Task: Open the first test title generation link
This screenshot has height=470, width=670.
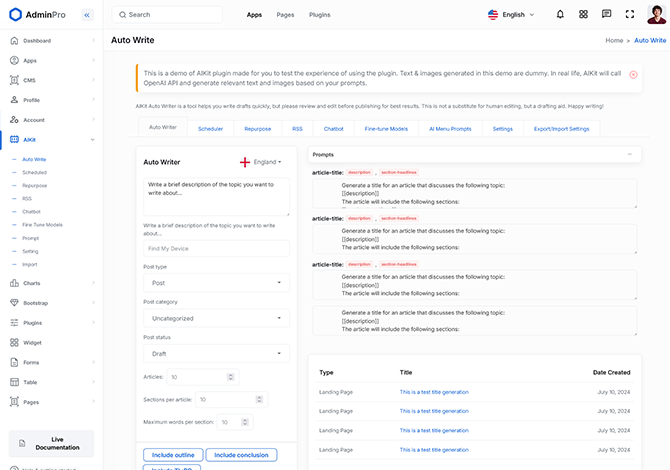Action: [x=434, y=393]
